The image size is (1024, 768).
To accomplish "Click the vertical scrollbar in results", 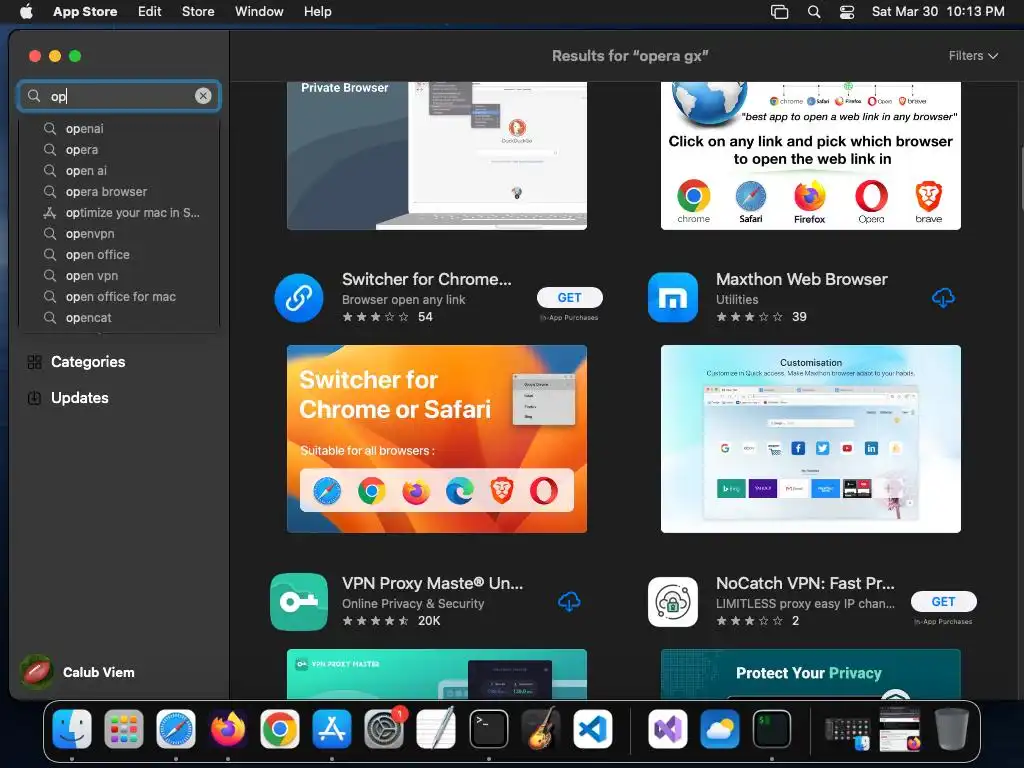I will tap(1020, 178).
